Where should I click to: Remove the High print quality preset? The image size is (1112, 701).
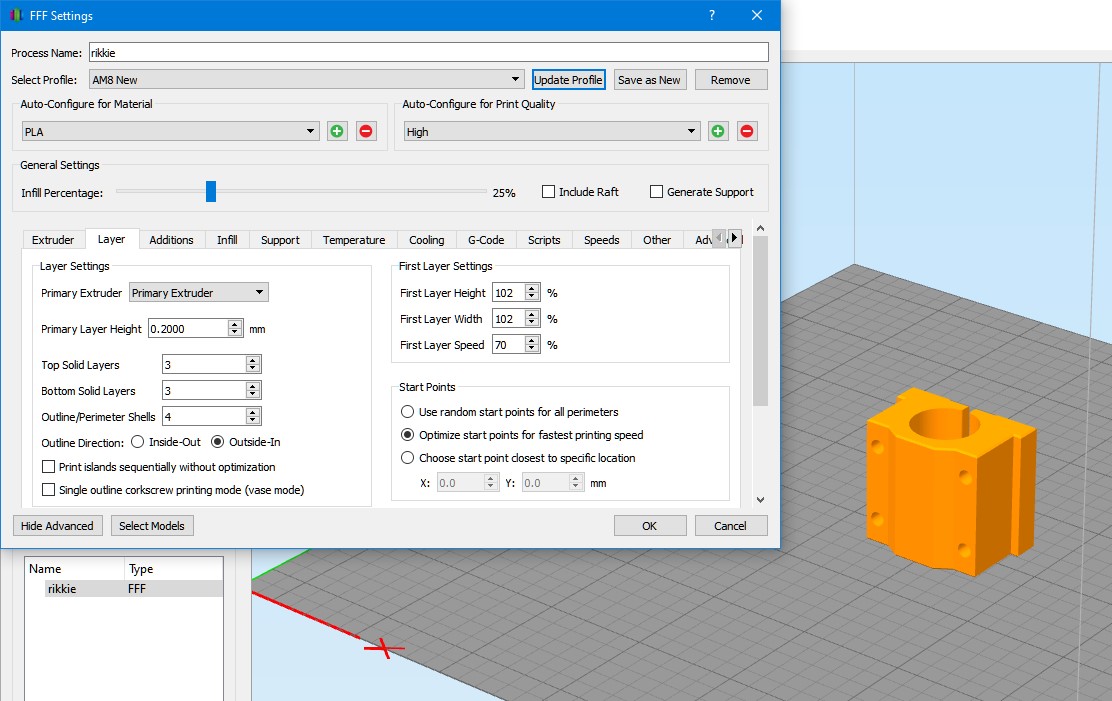click(747, 130)
